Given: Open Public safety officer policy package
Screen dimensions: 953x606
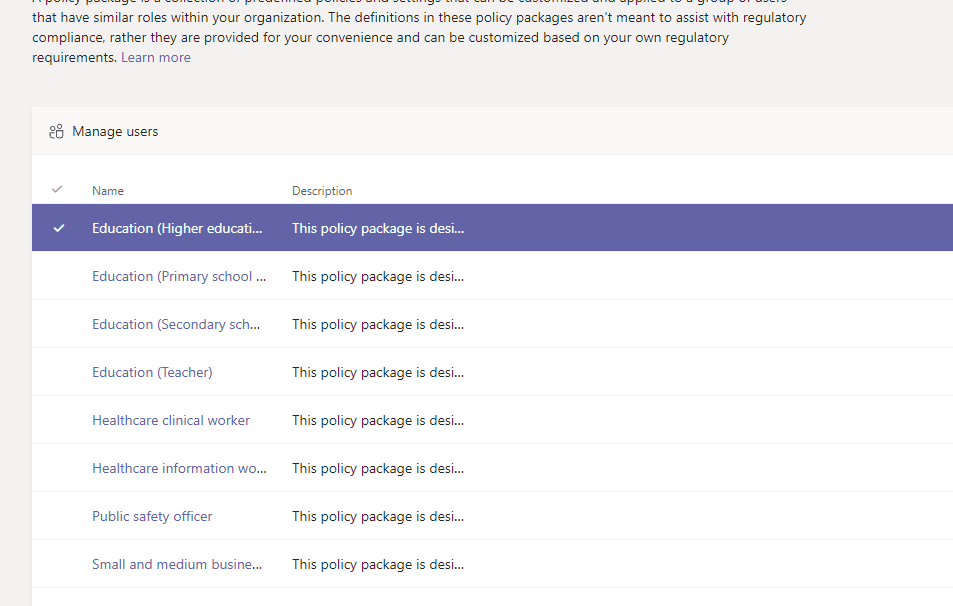Looking at the screenshot, I should coord(152,516).
